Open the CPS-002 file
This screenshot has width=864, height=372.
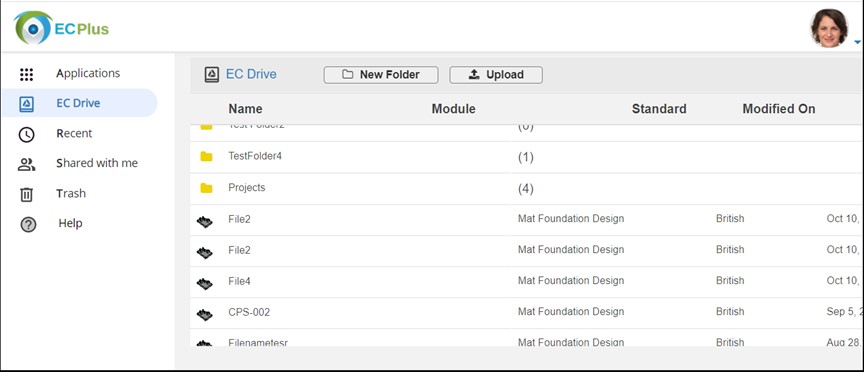click(249, 312)
